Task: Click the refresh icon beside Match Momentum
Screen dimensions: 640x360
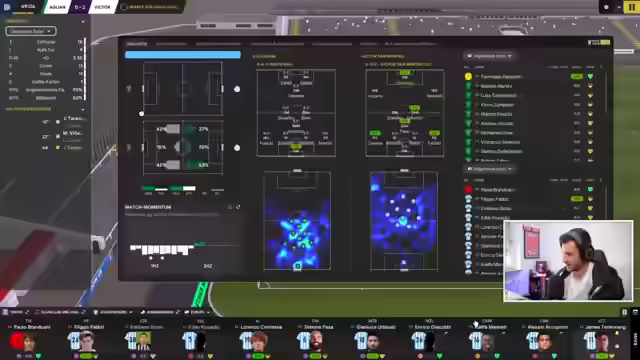Action: click(238, 207)
